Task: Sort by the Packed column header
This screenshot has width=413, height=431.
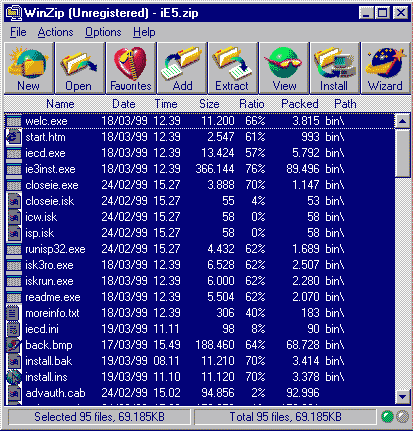Action: coord(300,104)
